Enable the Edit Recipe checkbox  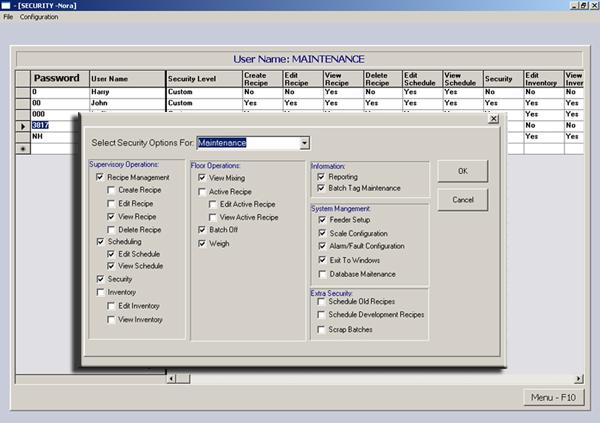[x=111, y=203]
